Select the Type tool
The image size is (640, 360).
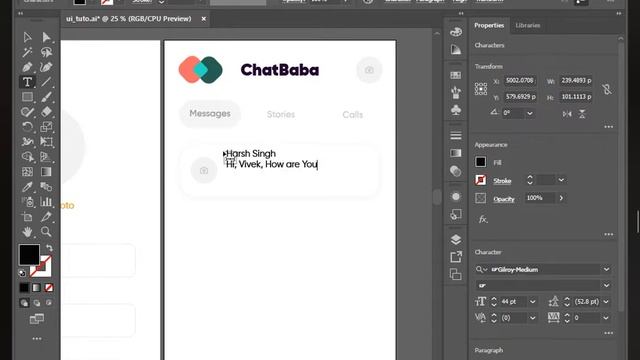[x=27, y=82]
